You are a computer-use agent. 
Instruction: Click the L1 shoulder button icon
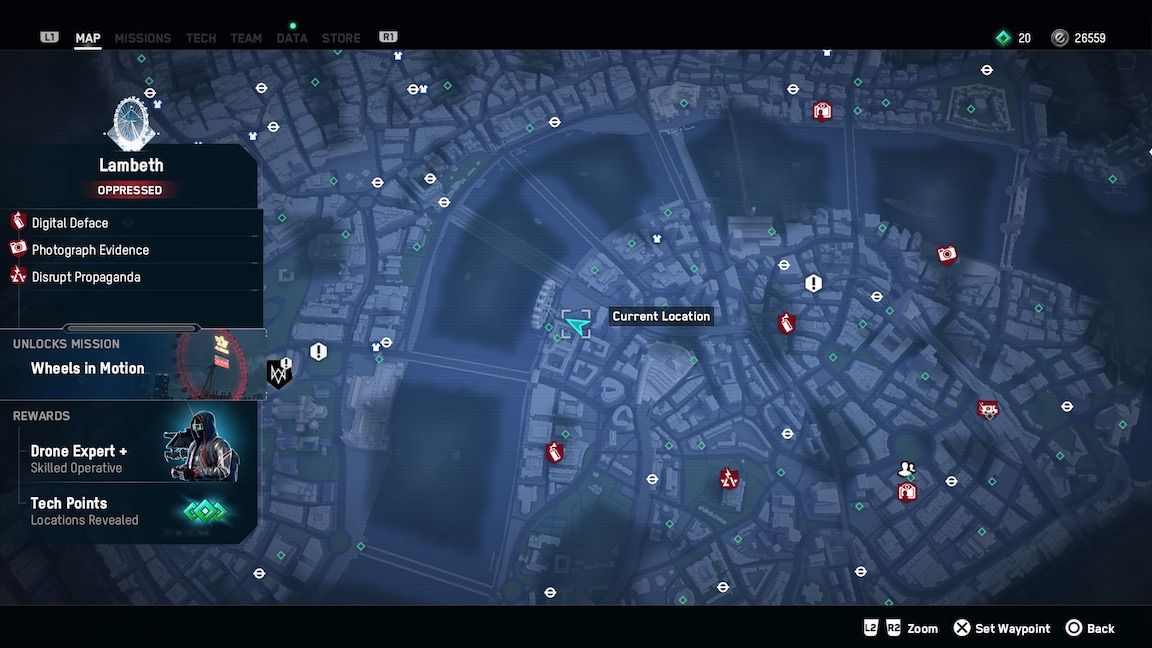click(x=49, y=37)
